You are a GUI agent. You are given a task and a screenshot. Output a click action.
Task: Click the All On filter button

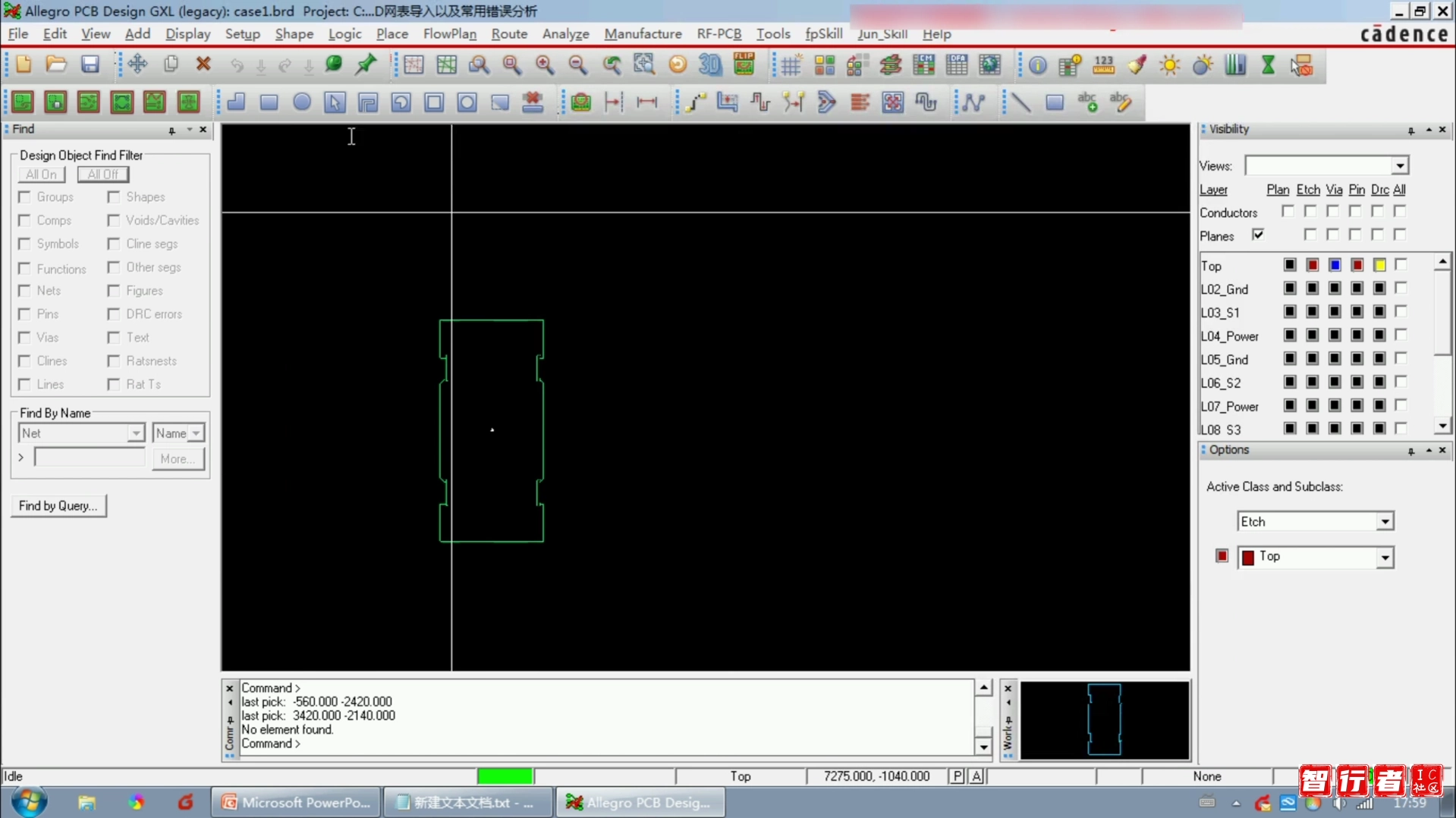(42, 175)
